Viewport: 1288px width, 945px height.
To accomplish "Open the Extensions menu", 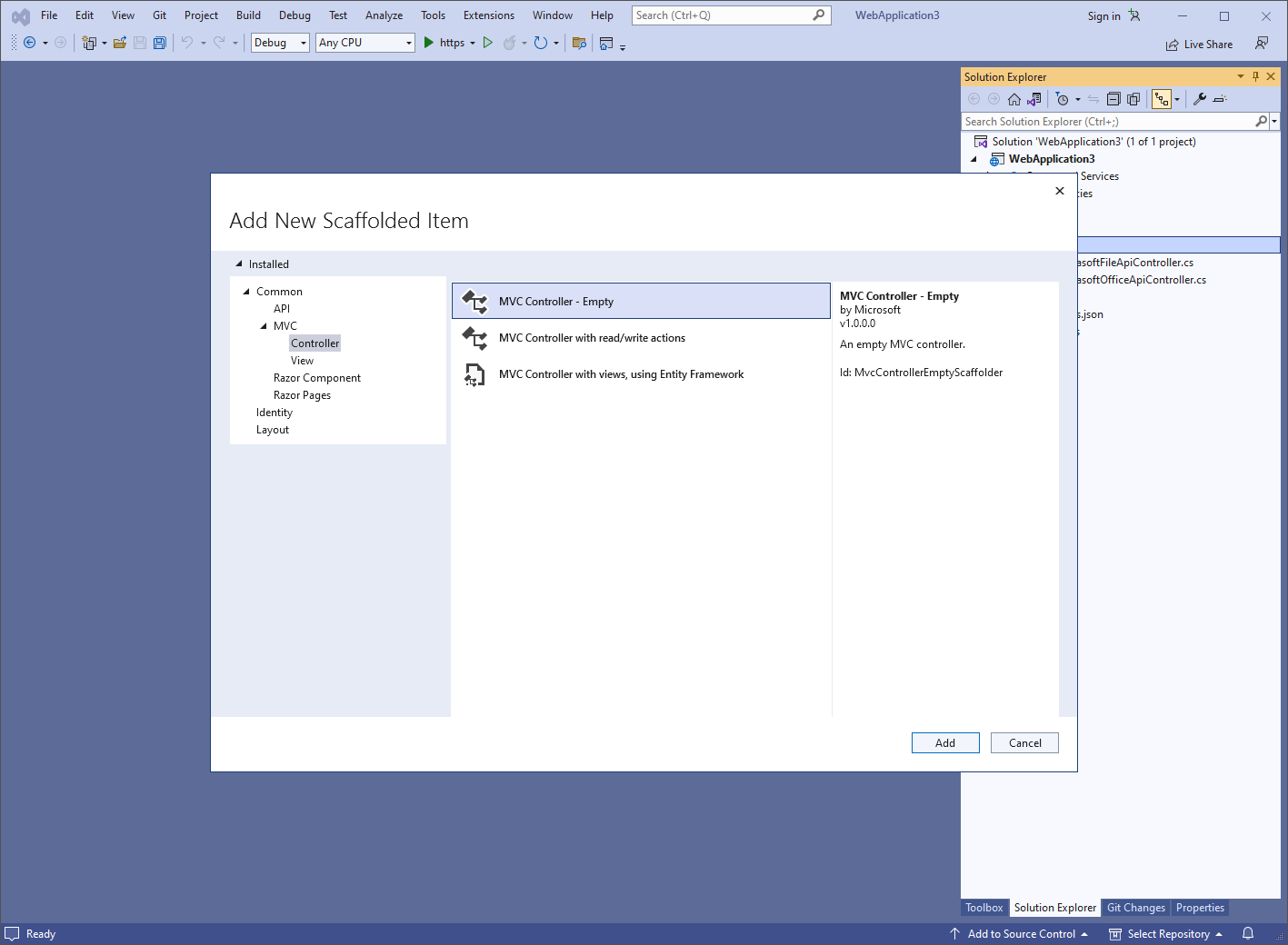I will click(x=488, y=15).
